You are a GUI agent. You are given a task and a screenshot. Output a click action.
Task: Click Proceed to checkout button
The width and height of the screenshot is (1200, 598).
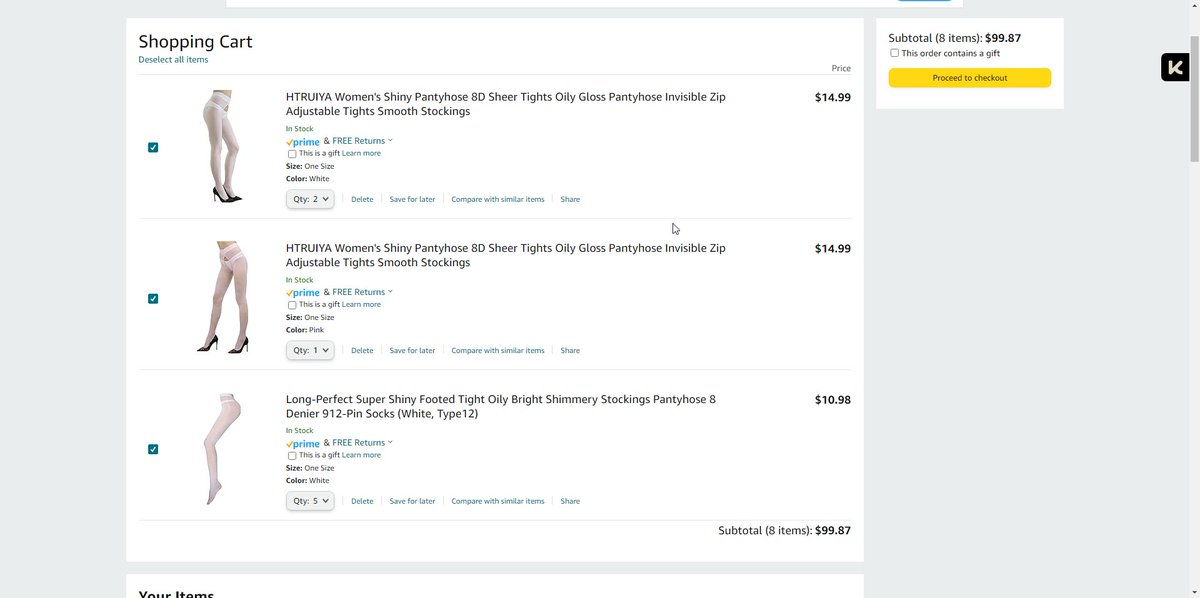pyautogui.click(x=969, y=78)
